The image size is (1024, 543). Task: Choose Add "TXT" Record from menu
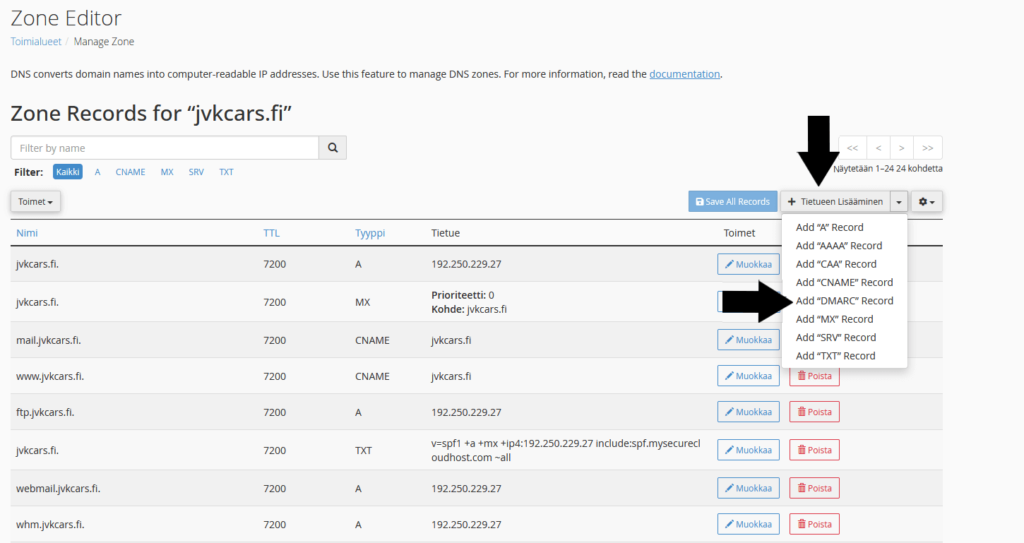point(835,356)
